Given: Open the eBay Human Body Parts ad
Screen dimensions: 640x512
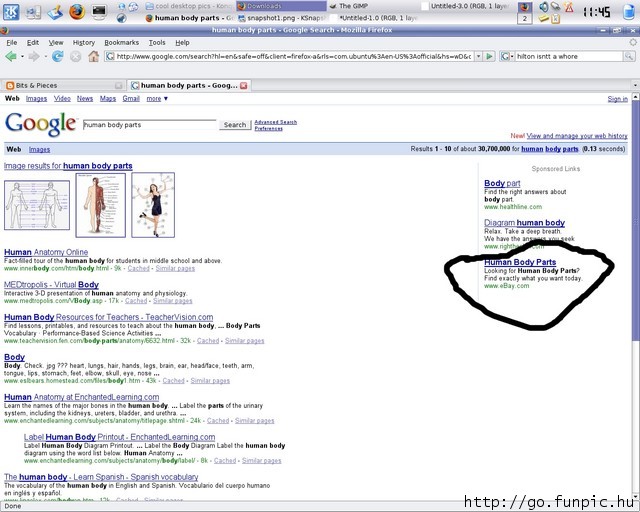Looking at the screenshot, I should 520,262.
